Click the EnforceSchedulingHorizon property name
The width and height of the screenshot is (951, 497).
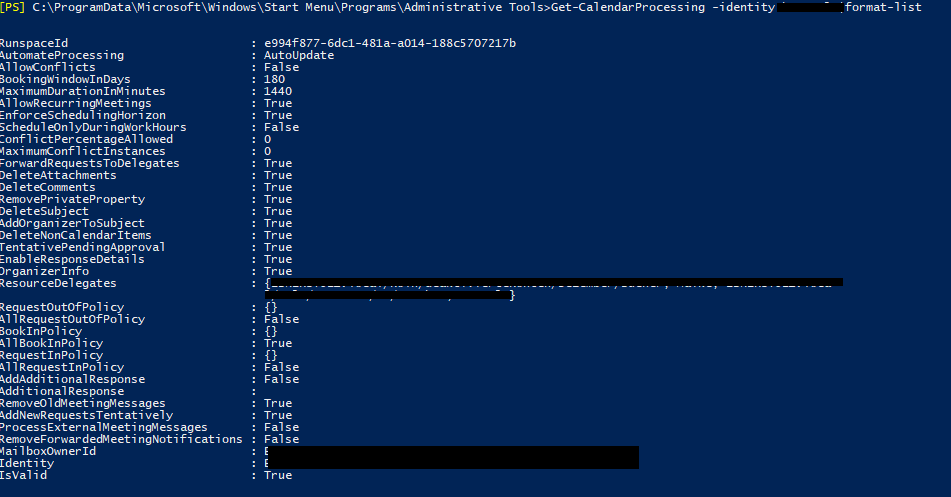tap(82, 115)
